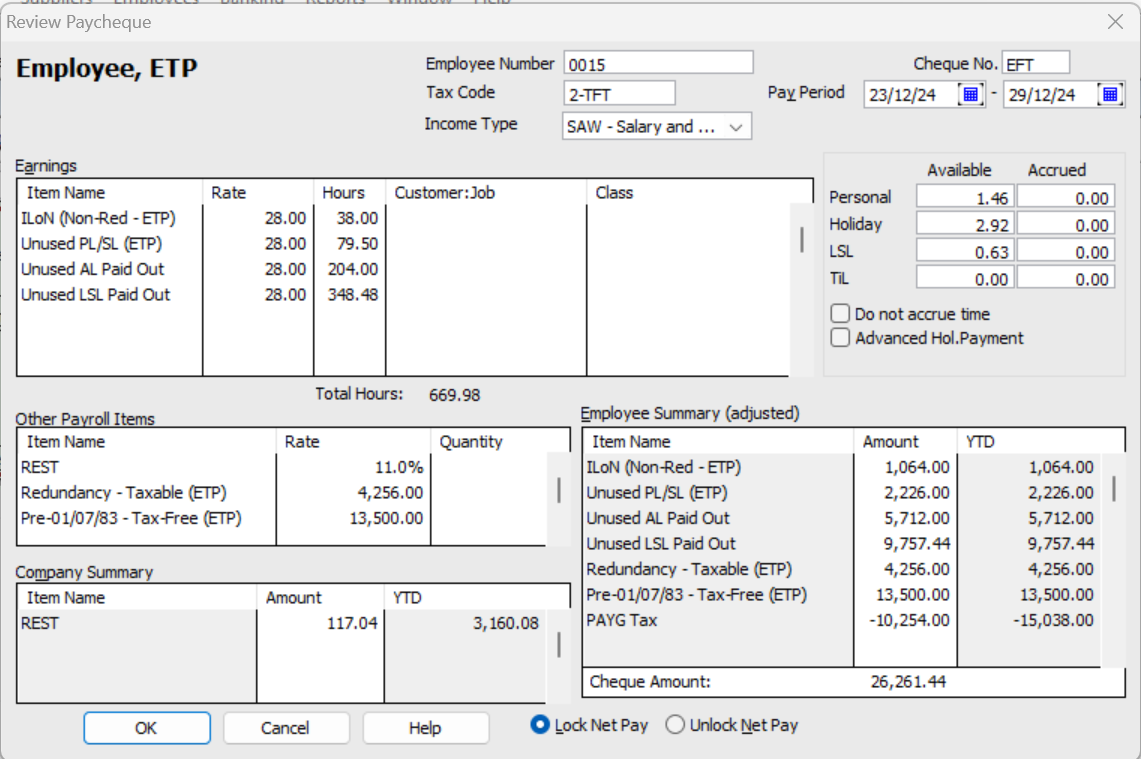Edit pay period start date 23/12/24
The image size is (1141, 759).
(911, 95)
